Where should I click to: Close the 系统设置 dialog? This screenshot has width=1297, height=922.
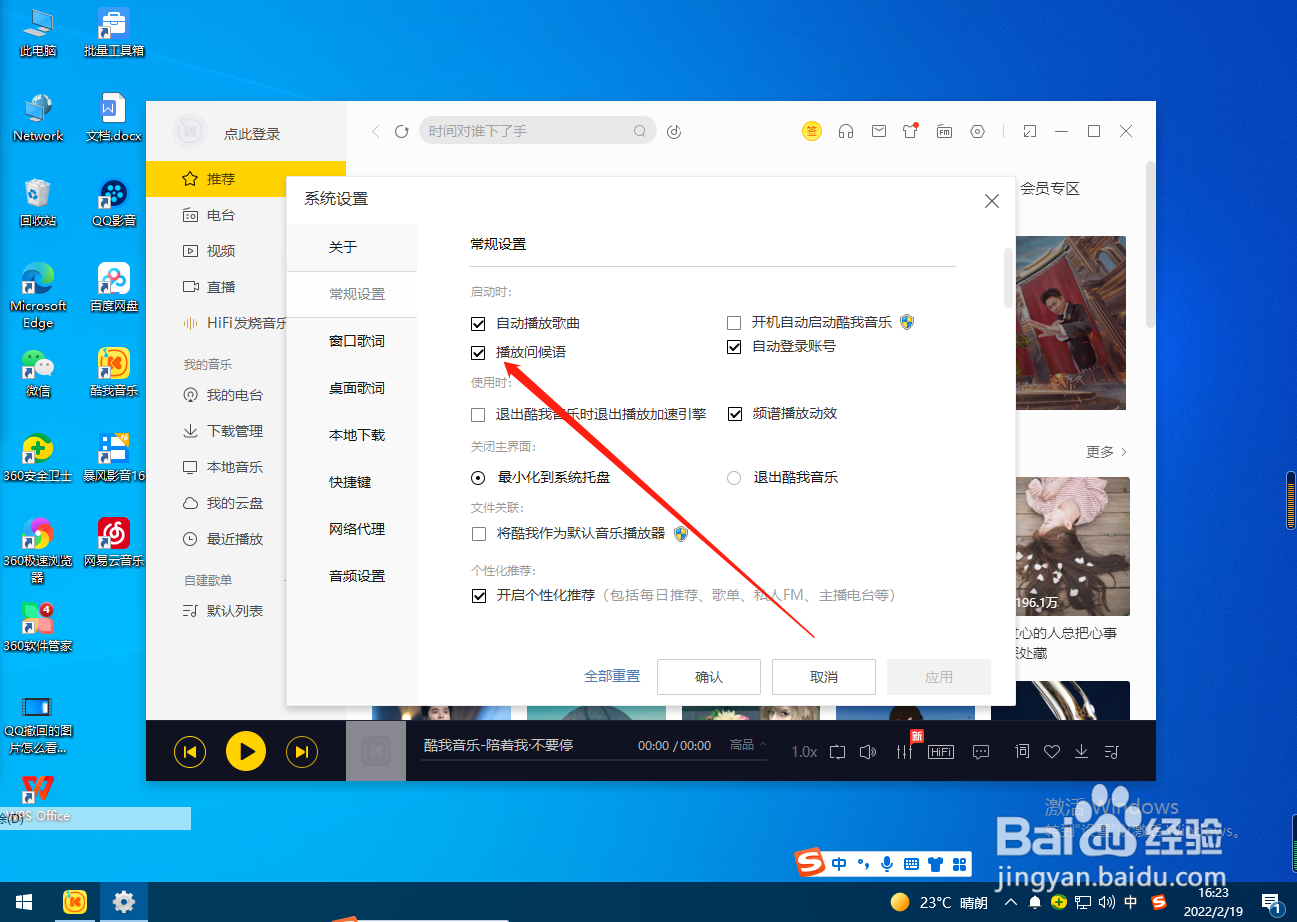[992, 201]
